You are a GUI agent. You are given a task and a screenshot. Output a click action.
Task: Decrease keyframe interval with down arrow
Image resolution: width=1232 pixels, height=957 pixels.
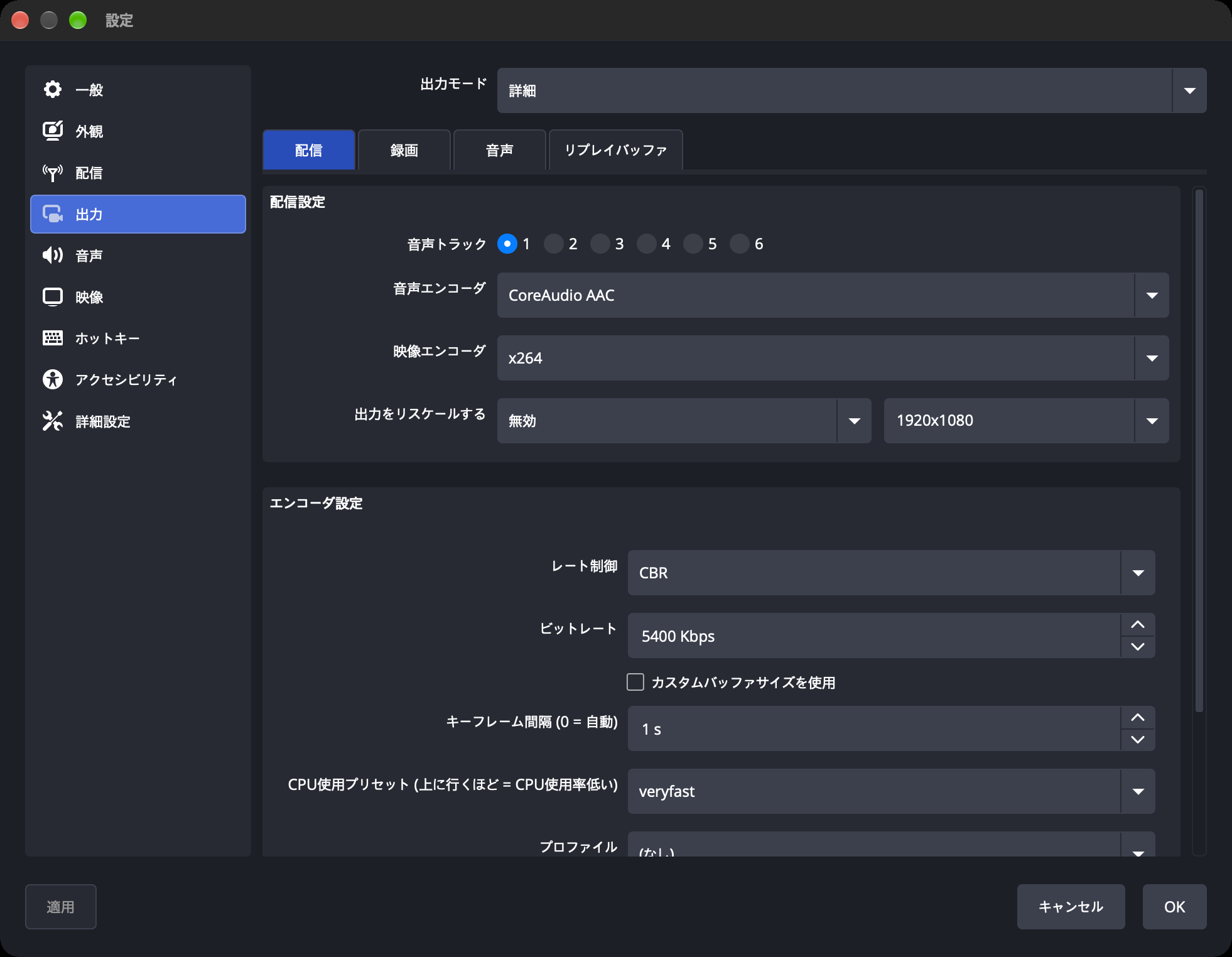1138,740
